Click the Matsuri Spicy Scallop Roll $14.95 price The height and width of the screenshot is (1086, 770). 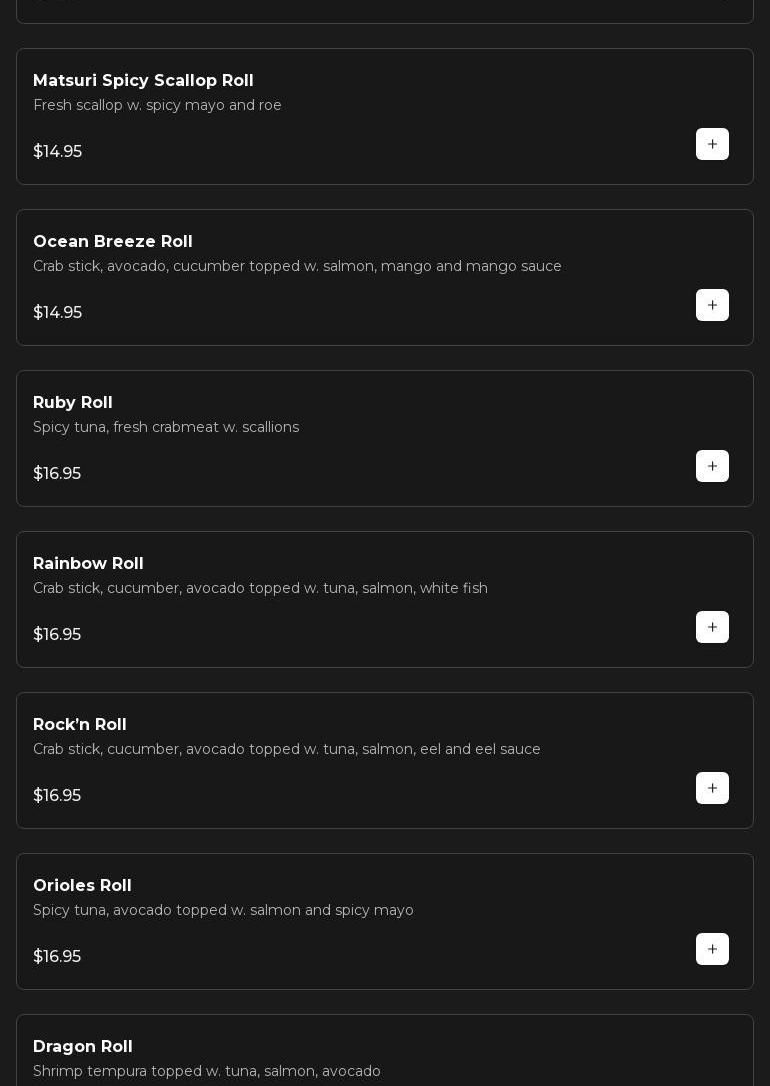click(57, 151)
